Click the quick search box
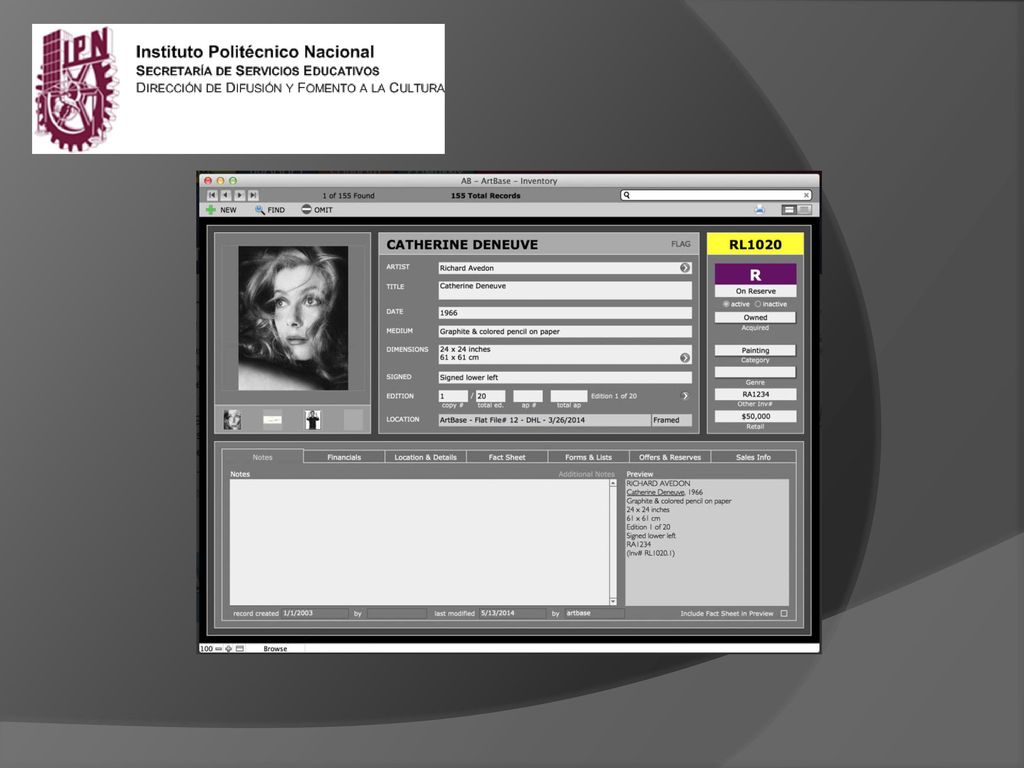Screen dimensions: 1024x768 (x=715, y=195)
